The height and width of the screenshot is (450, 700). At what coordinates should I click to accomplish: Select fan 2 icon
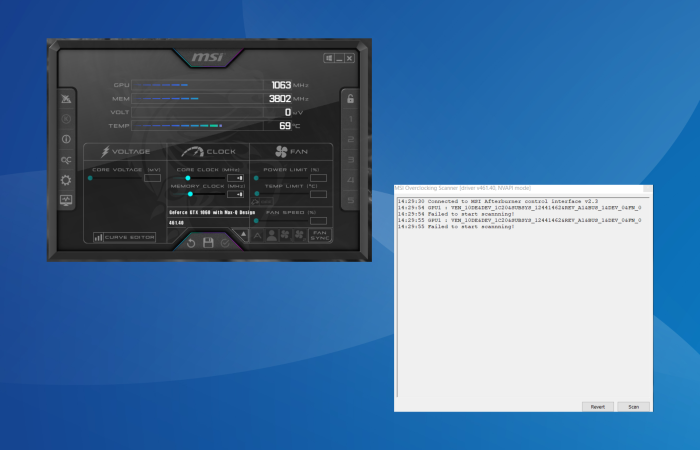pyautogui.click(x=300, y=235)
